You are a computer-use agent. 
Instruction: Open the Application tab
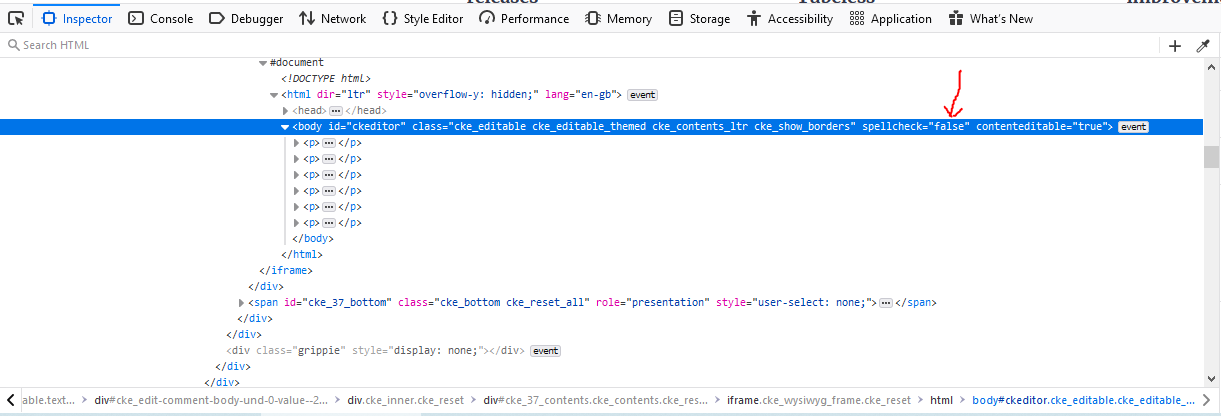(890, 18)
